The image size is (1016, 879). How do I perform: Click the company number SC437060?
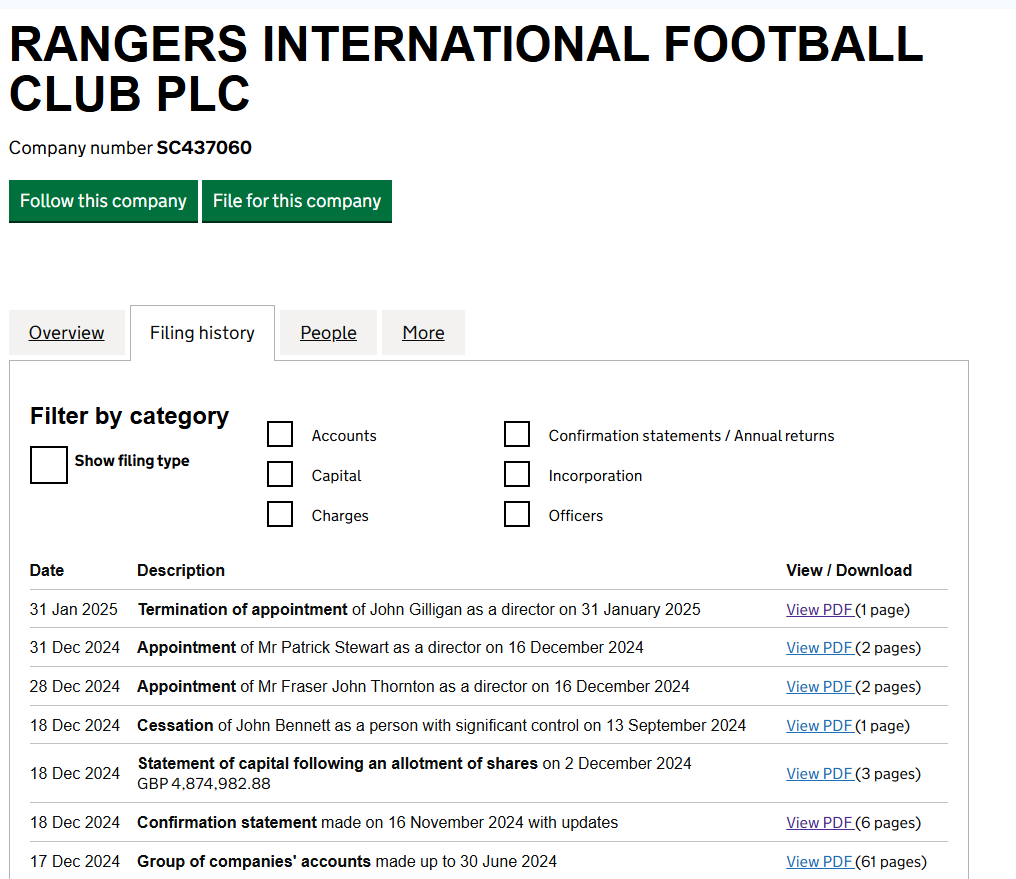[x=204, y=148]
